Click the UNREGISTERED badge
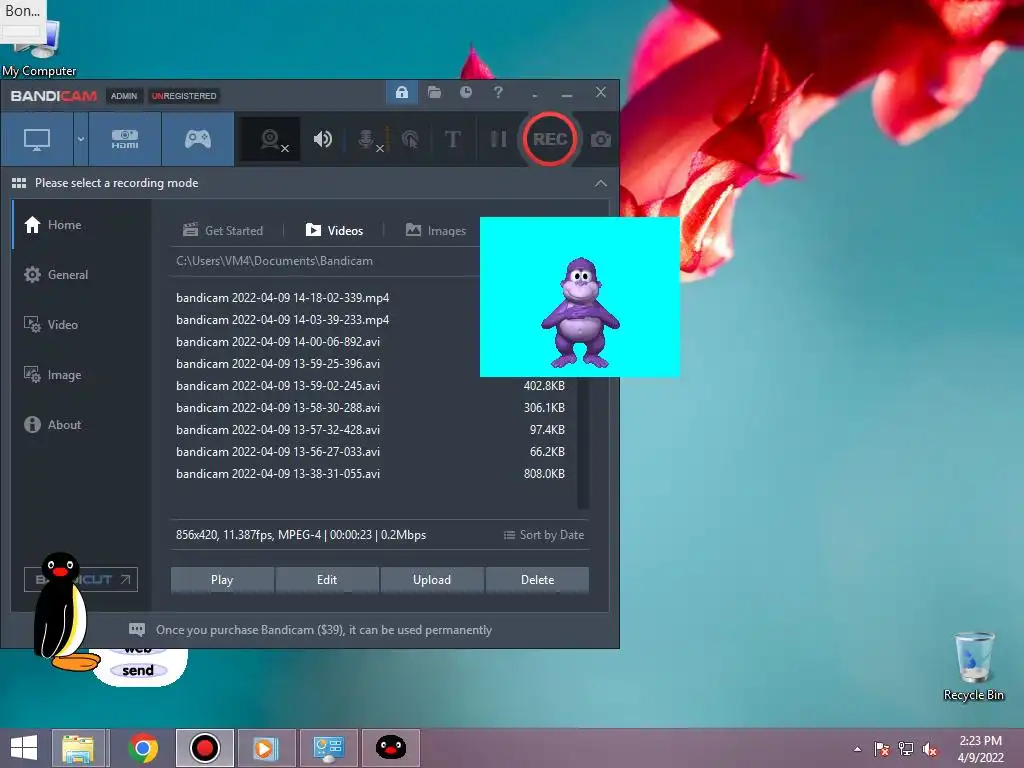The width and height of the screenshot is (1024, 768). tap(184, 96)
